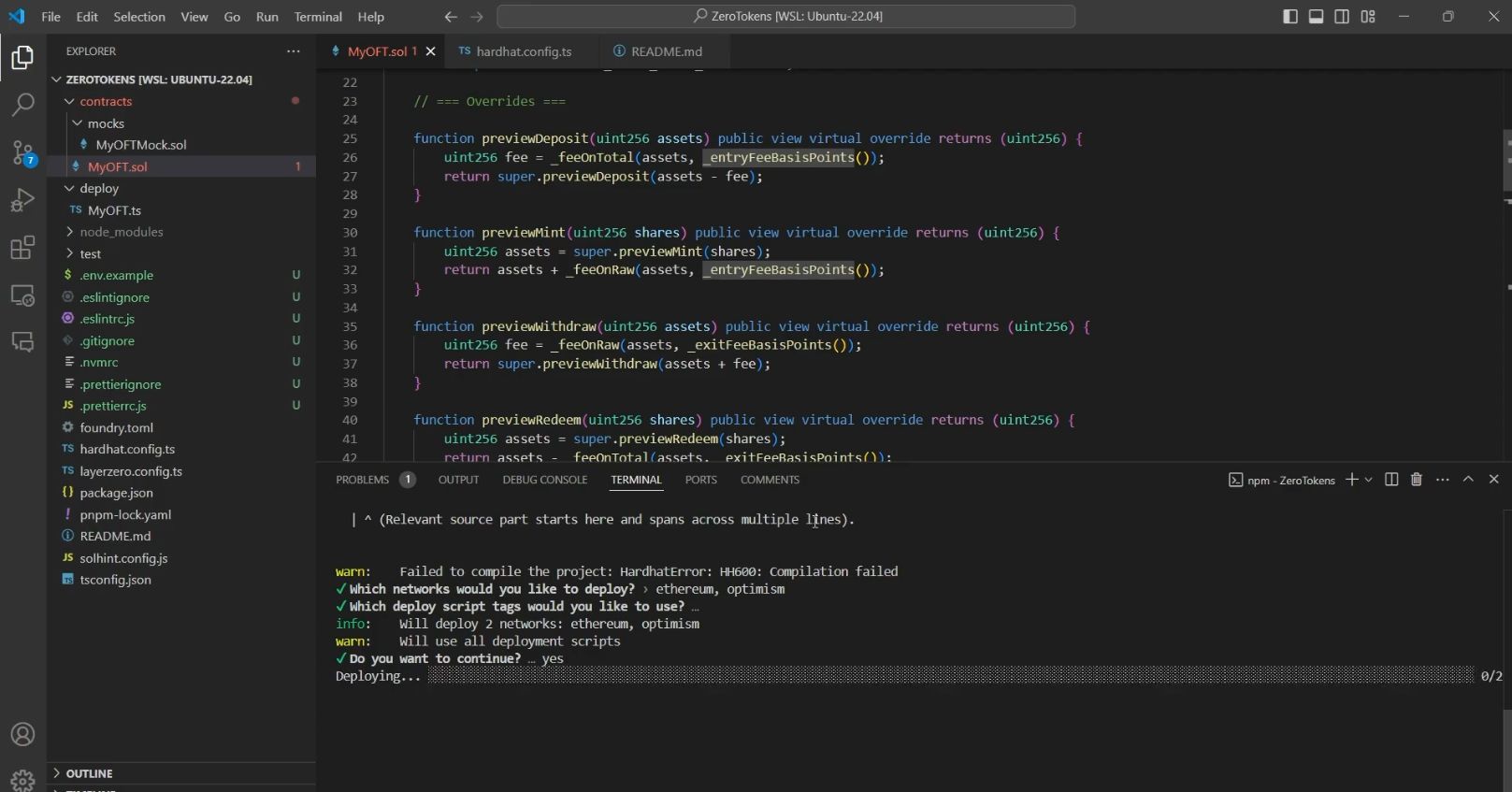Toggle the primary side bar layout icon

point(1290,17)
